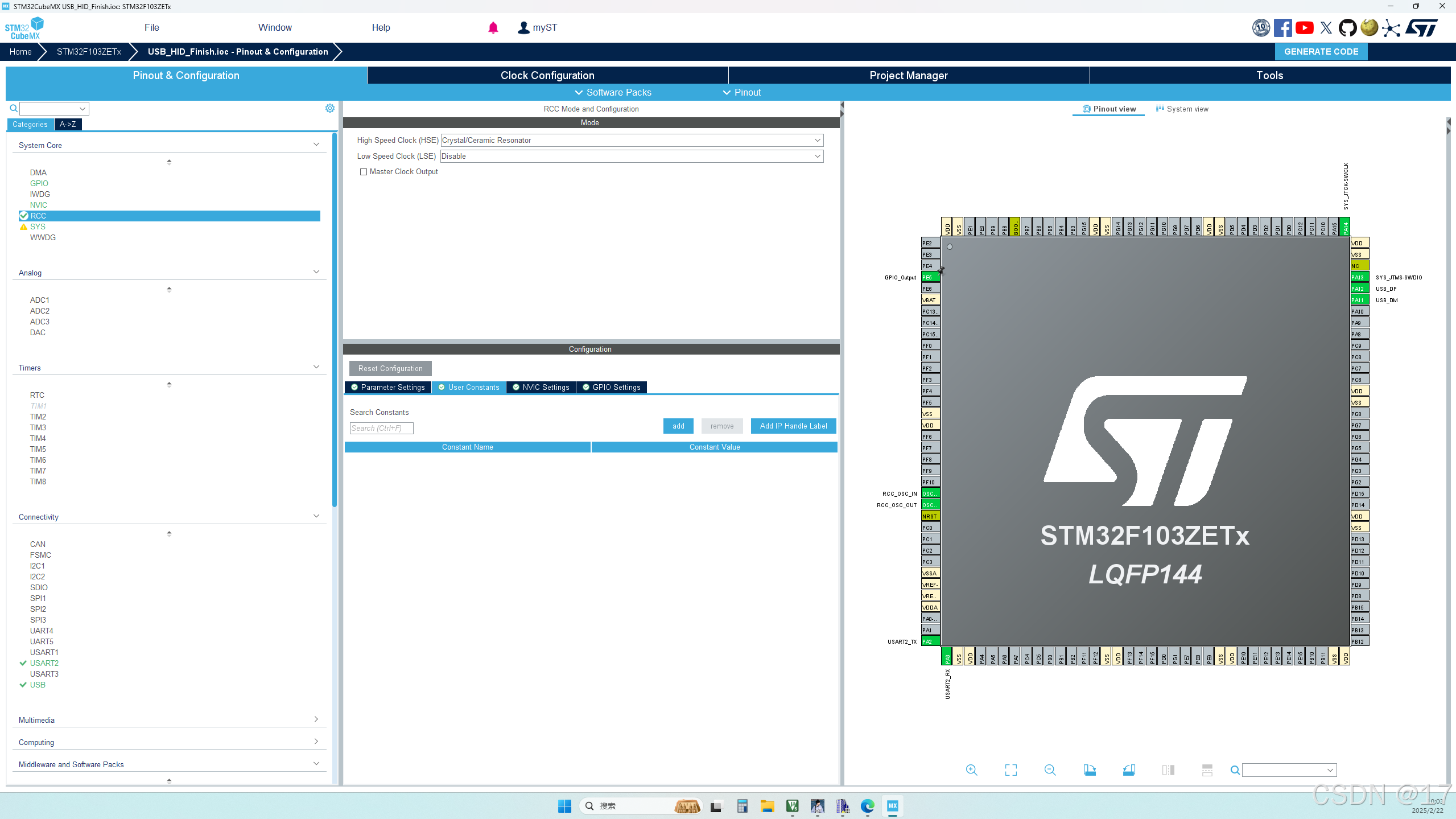
Task: Collapse the Connectivity category
Action: pyautogui.click(x=316, y=515)
